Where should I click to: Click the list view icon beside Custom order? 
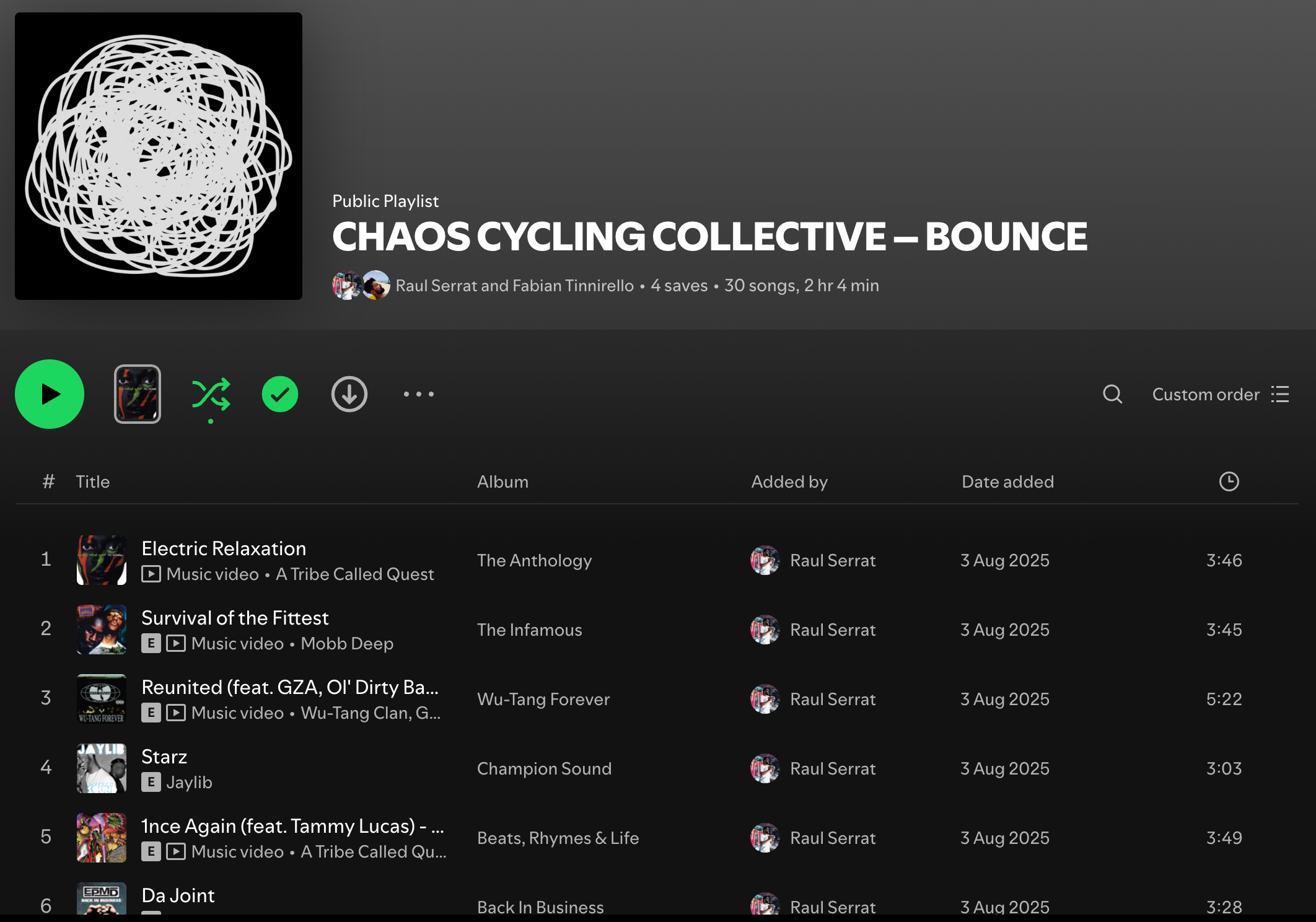click(x=1280, y=395)
